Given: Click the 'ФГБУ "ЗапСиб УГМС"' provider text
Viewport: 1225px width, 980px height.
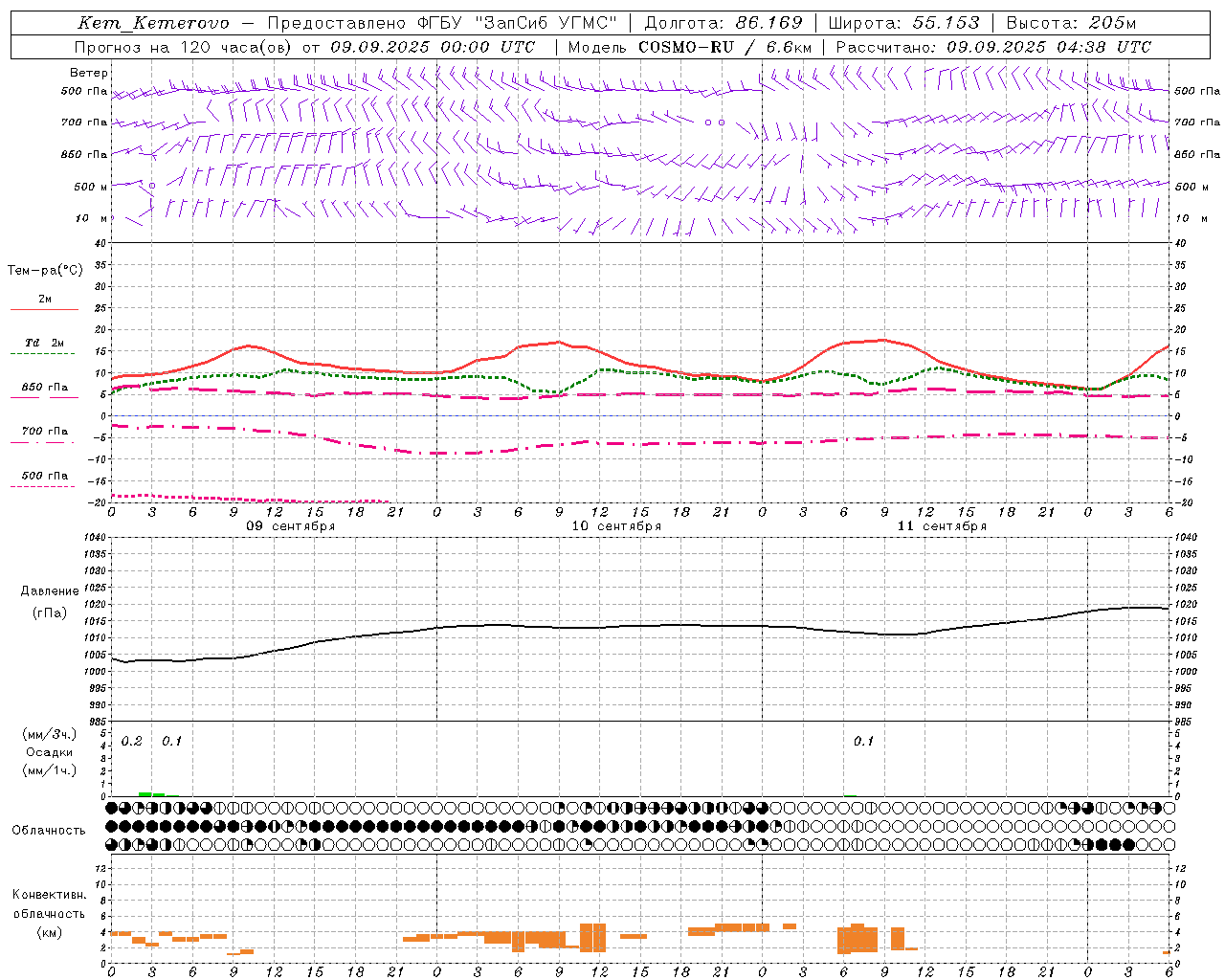Looking at the screenshot, I should [x=517, y=23].
